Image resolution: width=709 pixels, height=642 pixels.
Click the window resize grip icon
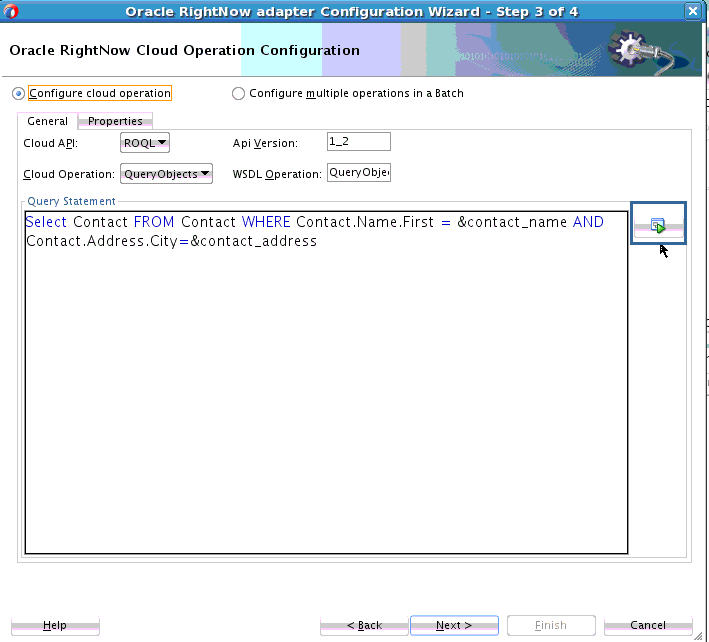(x=698, y=636)
